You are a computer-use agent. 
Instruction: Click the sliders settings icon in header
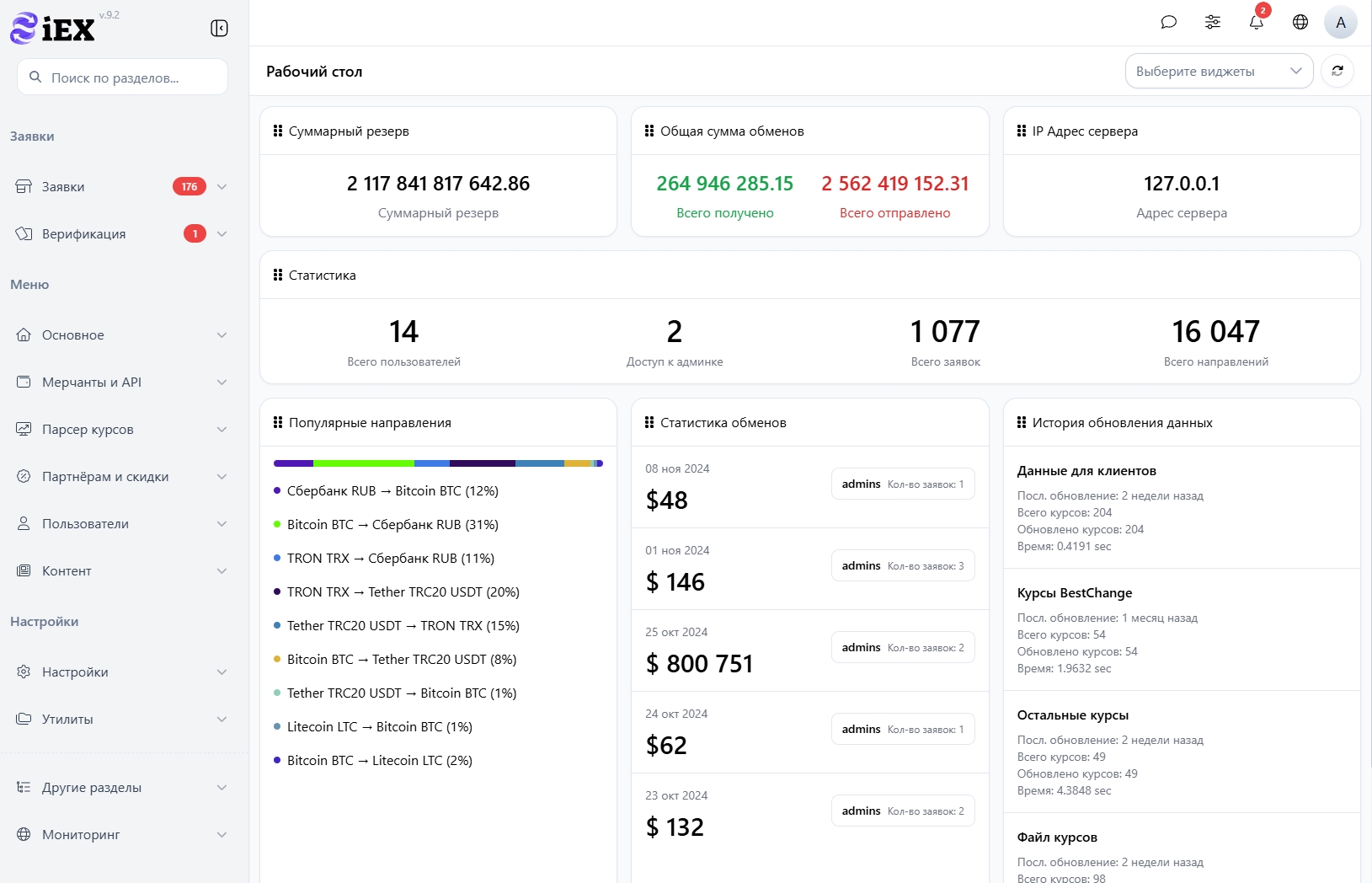(x=1212, y=23)
